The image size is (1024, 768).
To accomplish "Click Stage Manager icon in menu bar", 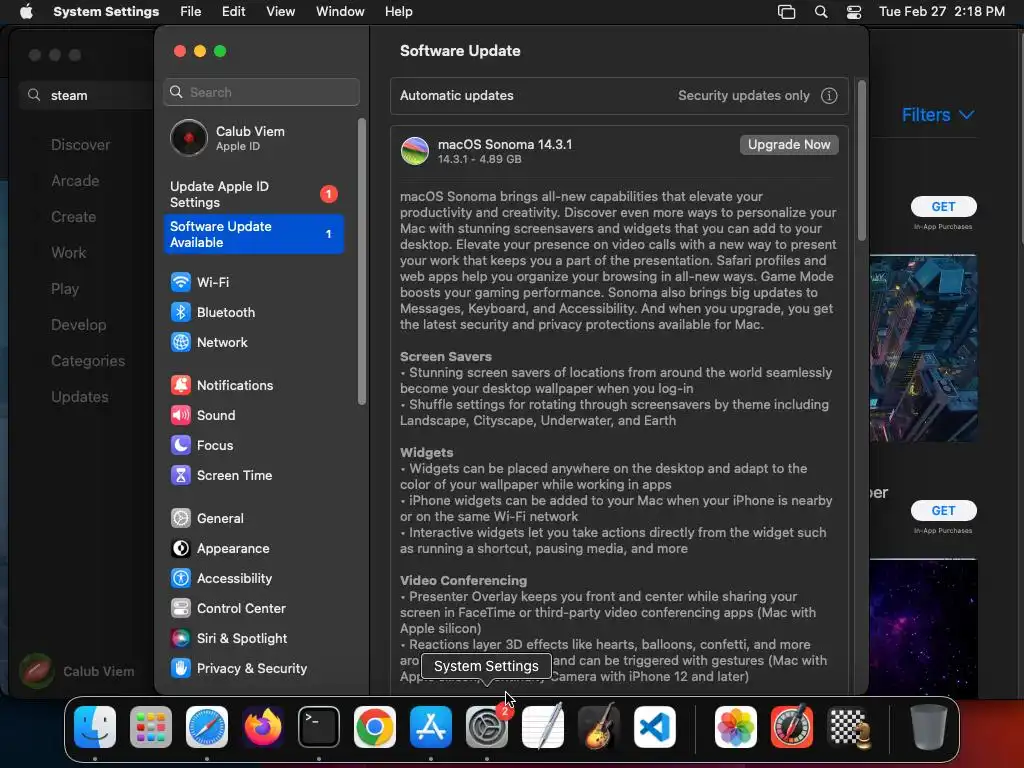I will [786, 12].
